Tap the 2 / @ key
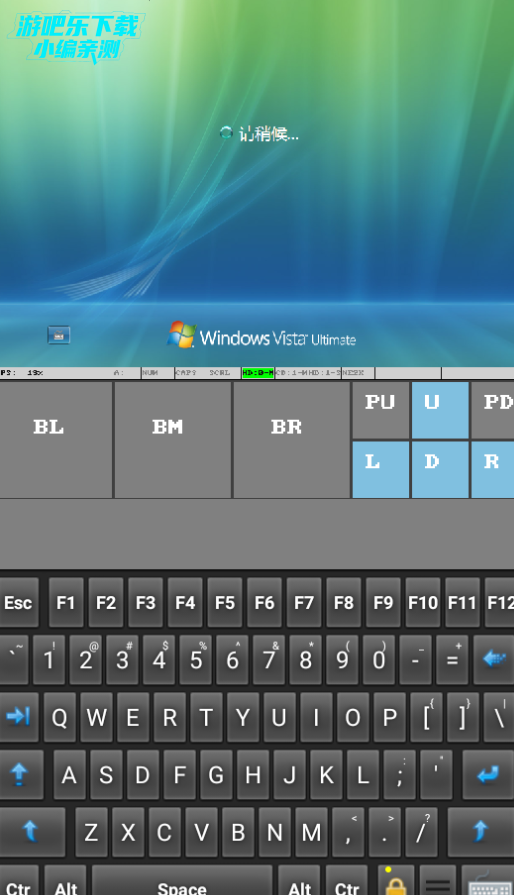 (86, 660)
